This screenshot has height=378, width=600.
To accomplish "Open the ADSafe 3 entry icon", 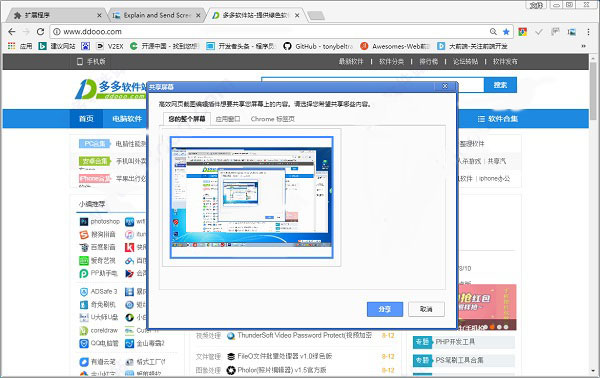I will 84,292.
